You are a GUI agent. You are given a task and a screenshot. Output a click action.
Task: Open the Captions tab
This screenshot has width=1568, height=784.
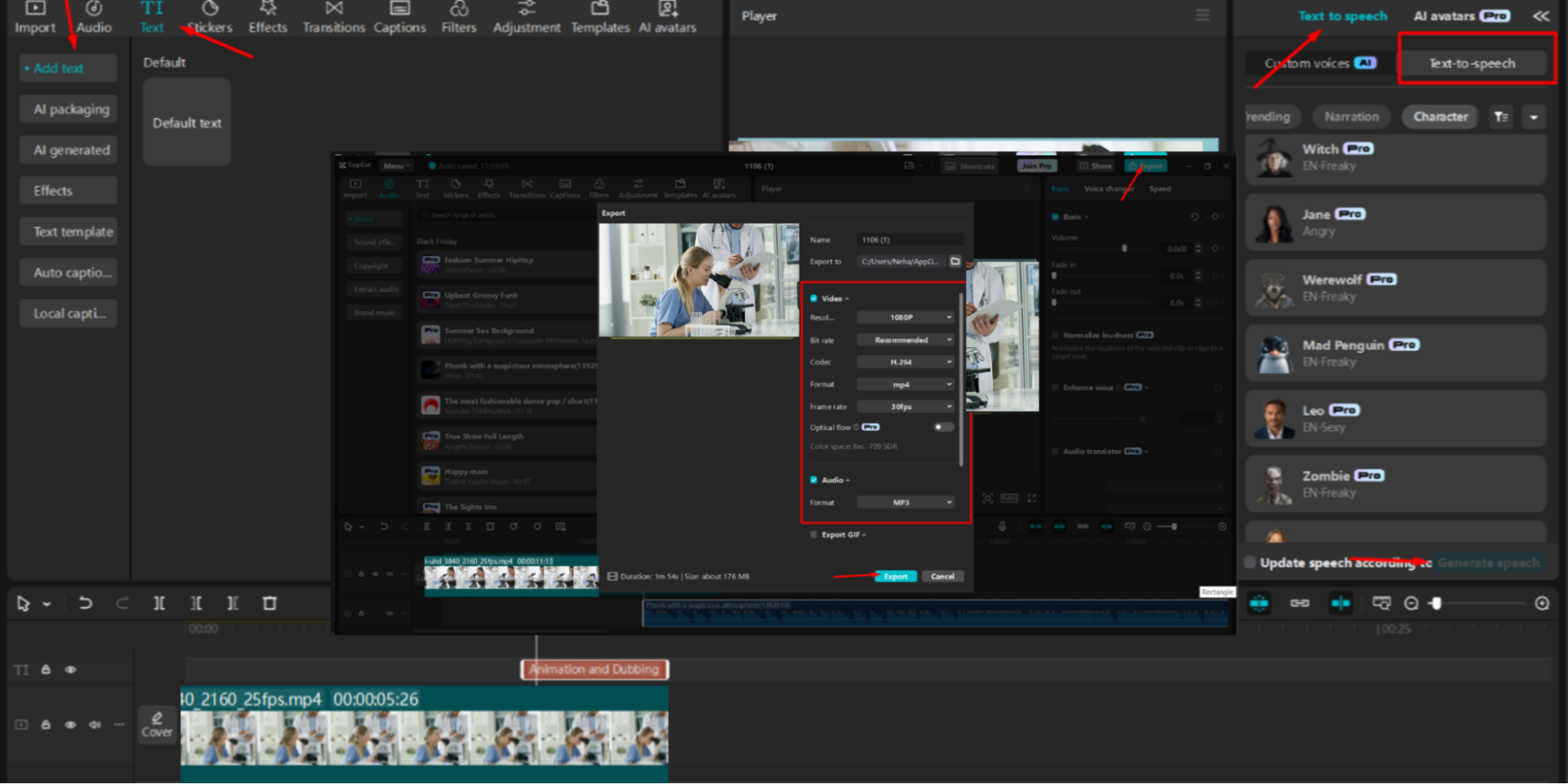[399, 18]
